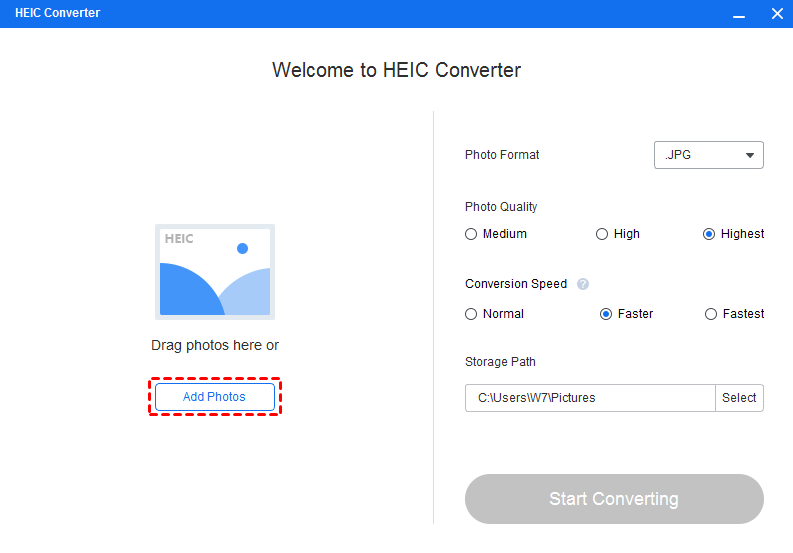This screenshot has height=553, width=793.
Task: Set conversion speed to Normal
Action: pyautogui.click(x=472, y=314)
